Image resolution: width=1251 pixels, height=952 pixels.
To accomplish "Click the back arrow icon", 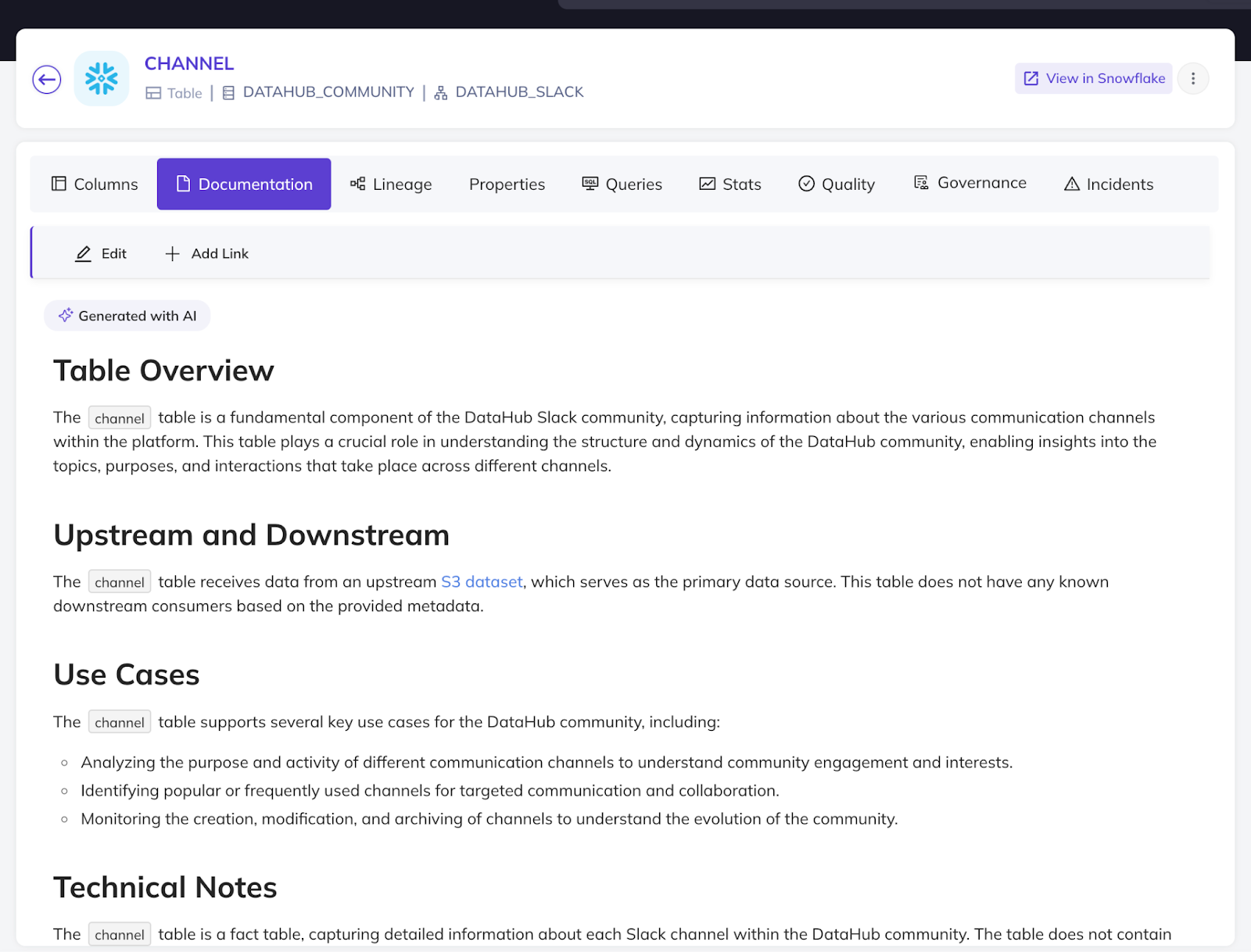I will point(47,79).
